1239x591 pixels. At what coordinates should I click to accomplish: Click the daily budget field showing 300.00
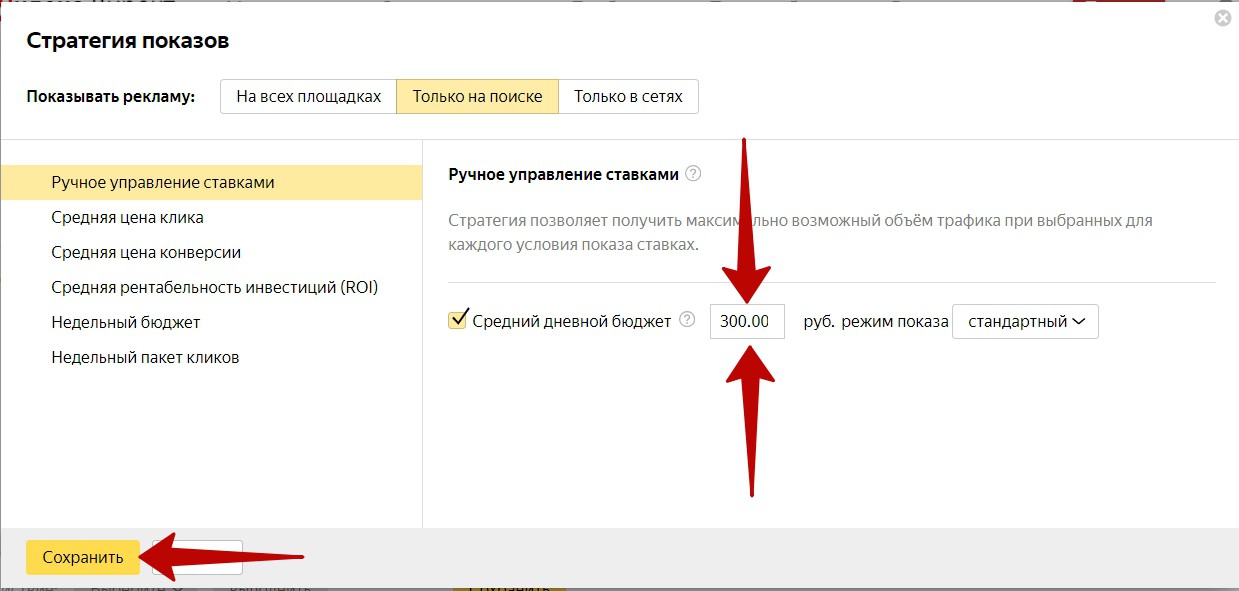click(x=747, y=322)
